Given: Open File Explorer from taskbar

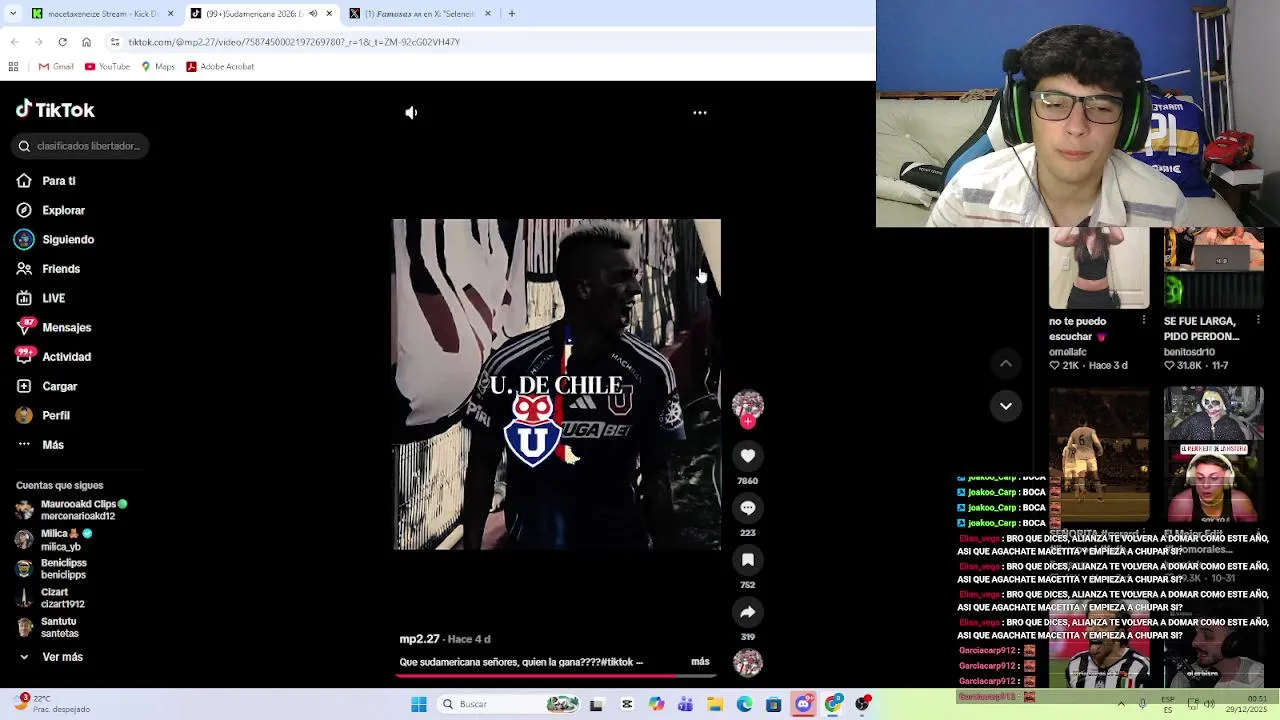Looking at the screenshot, I should (x=715, y=705).
